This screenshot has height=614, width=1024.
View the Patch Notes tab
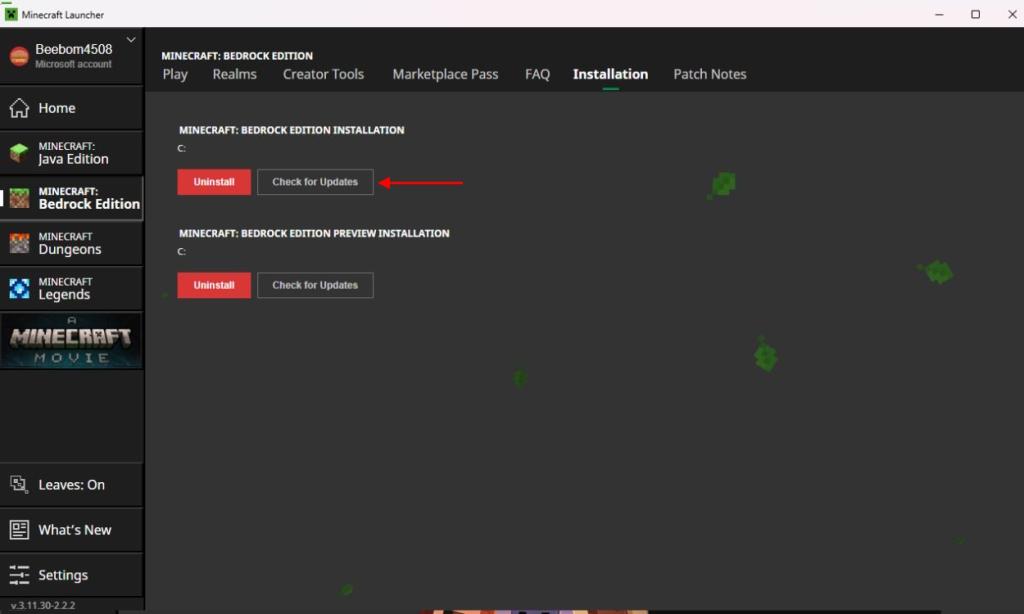click(x=710, y=74)
